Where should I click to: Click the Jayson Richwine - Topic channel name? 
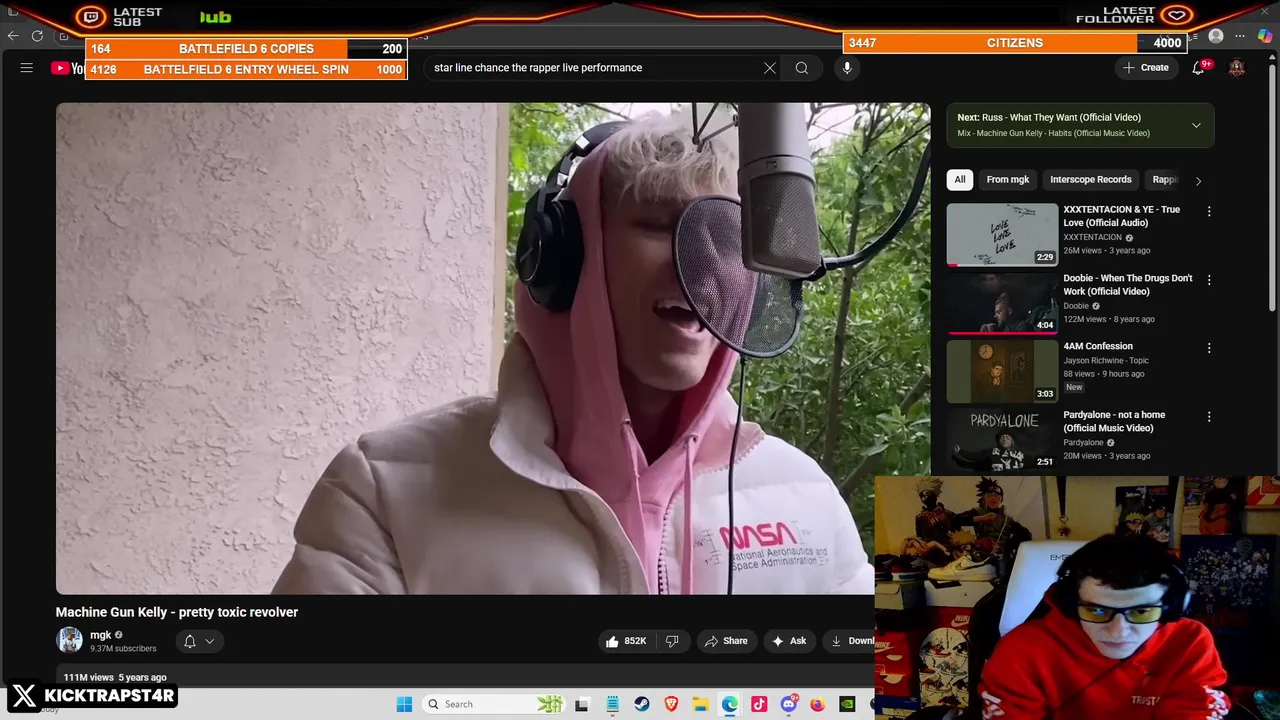[x=1106, y=360]
